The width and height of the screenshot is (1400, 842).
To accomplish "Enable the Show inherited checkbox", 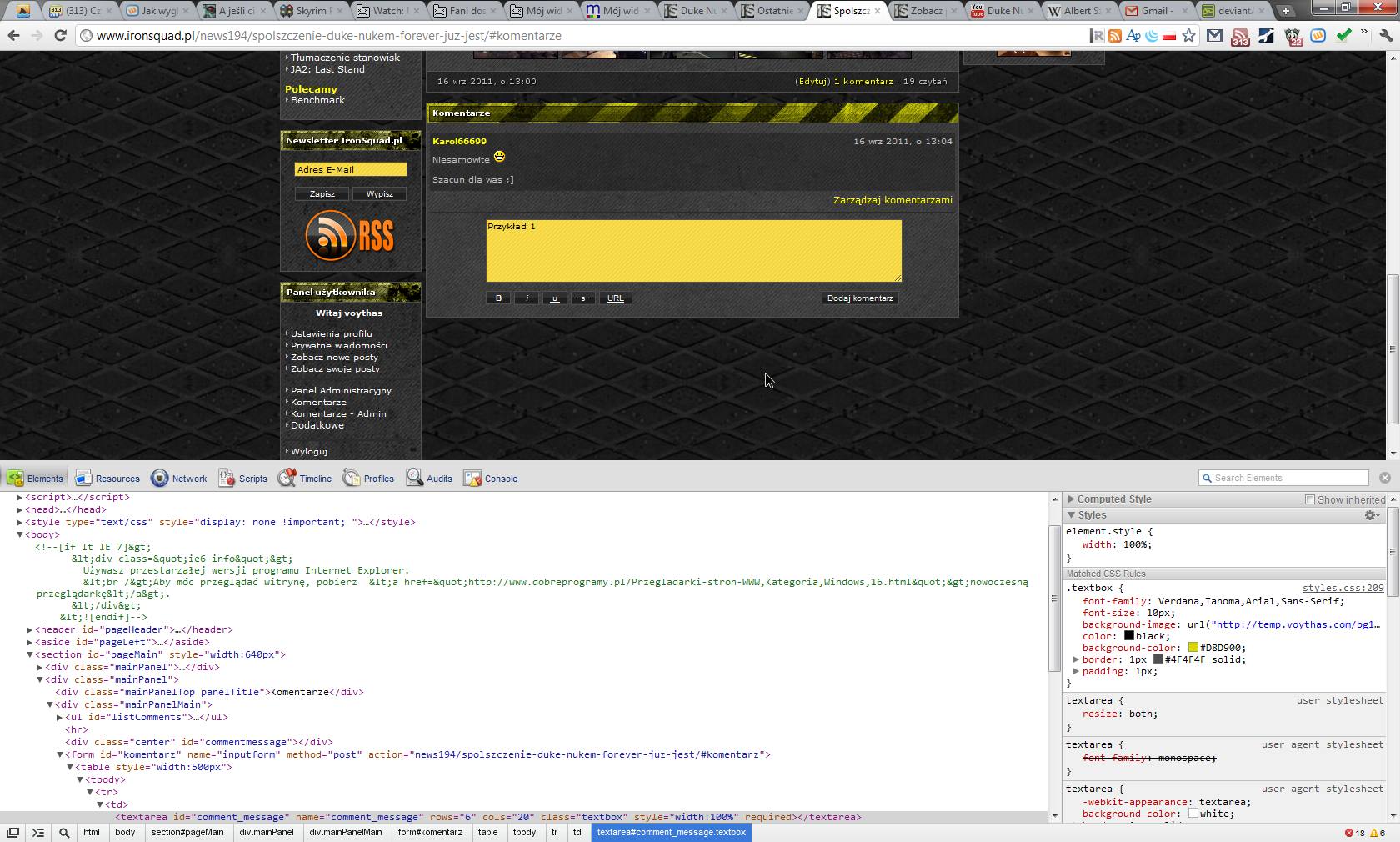I will [1310, 499].
